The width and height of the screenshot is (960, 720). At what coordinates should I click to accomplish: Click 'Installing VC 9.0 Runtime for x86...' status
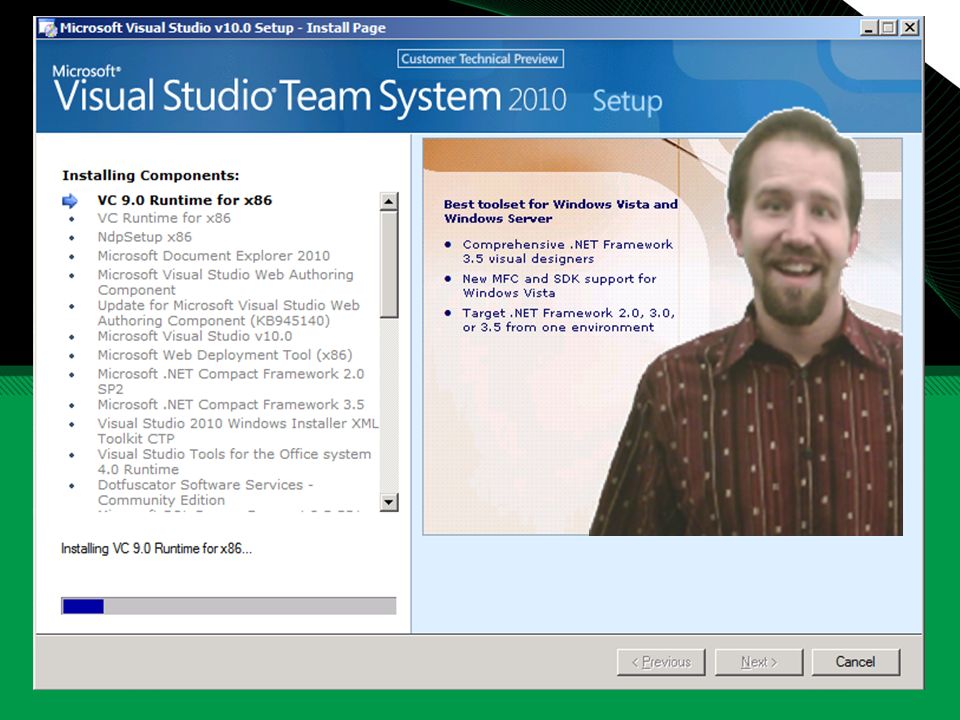[x=156, y=549]
